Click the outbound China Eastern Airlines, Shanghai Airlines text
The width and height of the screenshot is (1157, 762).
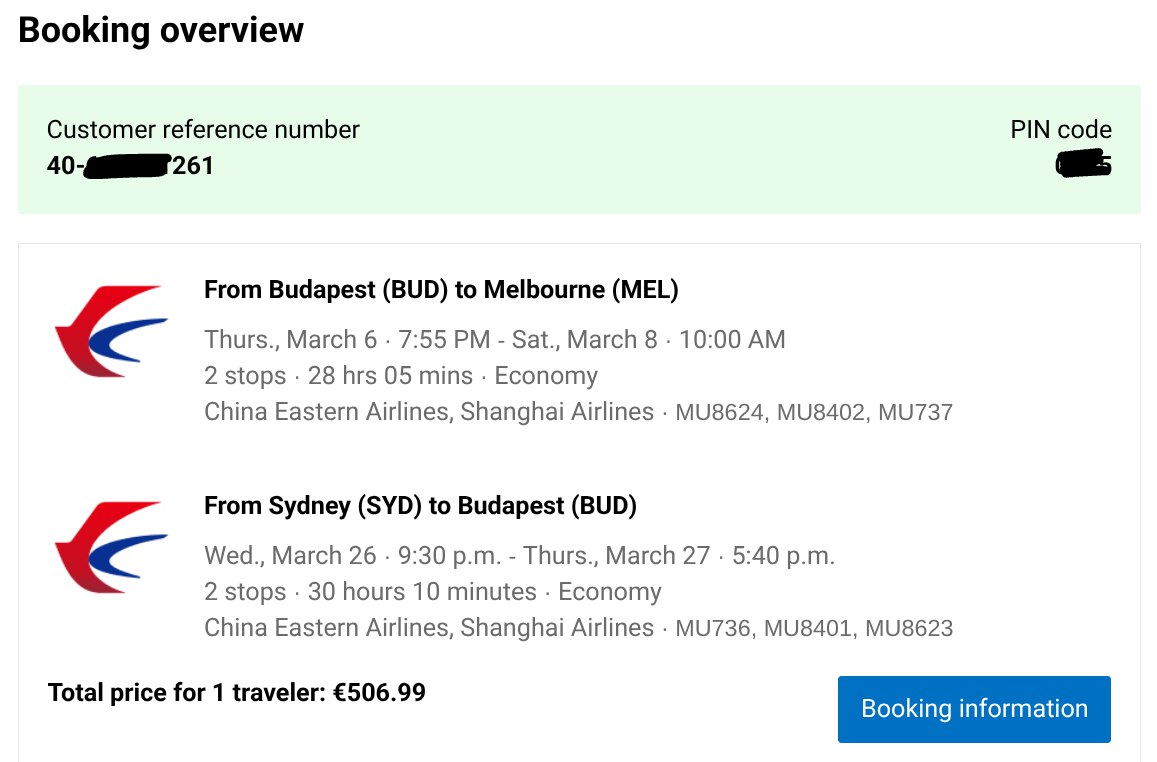tap(429, 412)
